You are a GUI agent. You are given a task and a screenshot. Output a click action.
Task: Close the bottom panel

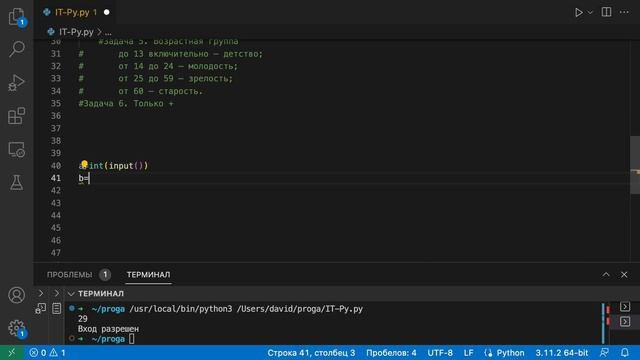624,275
